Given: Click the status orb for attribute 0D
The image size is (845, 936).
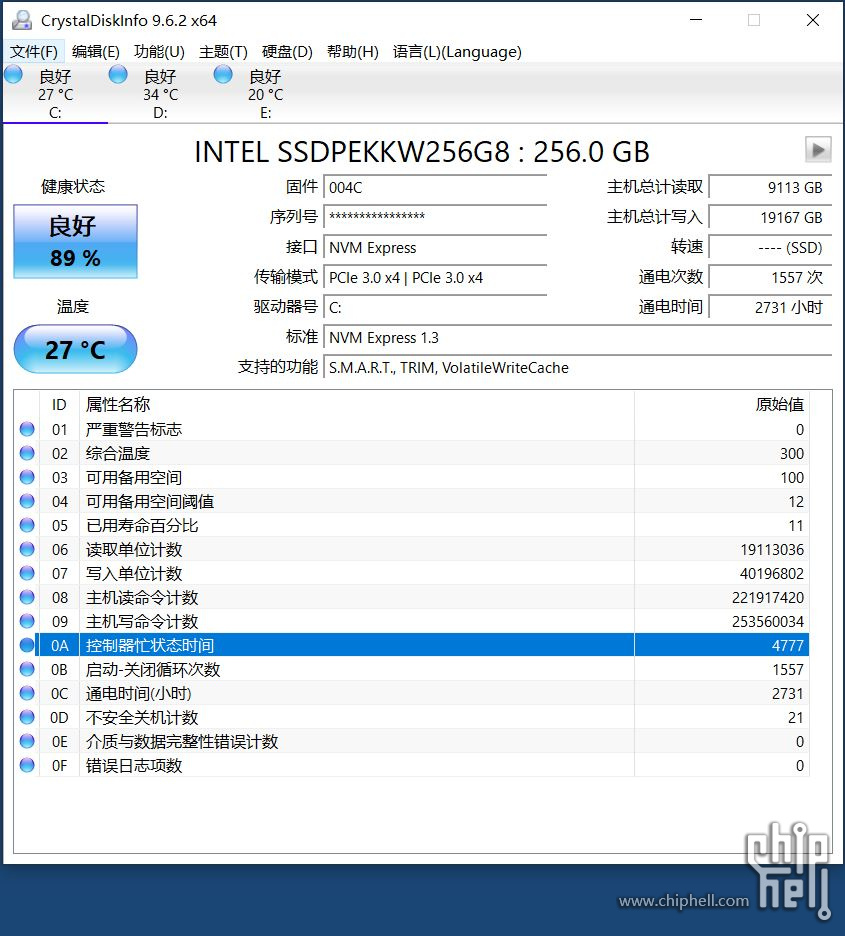Looking at the screenshot, I should pos(27,717).
